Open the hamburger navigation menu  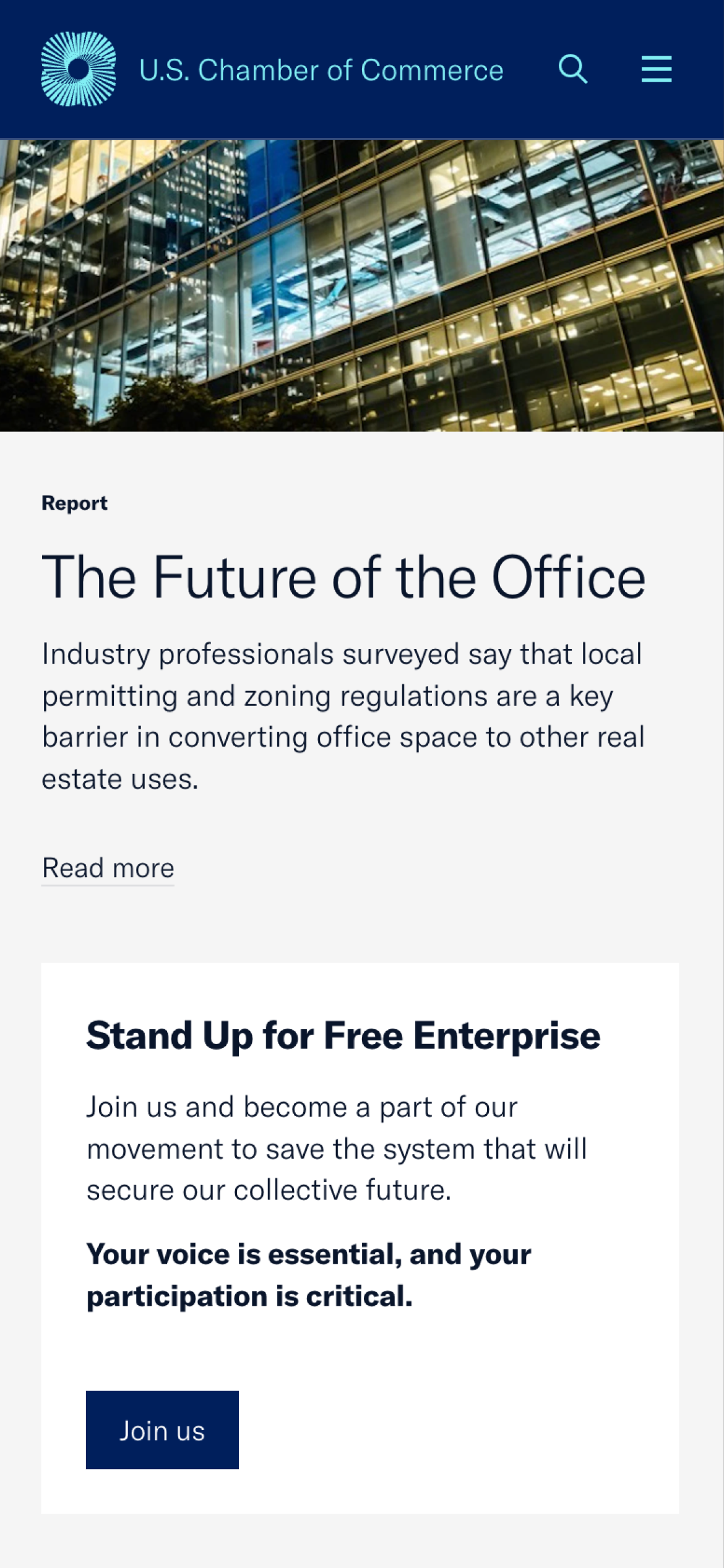656,69
